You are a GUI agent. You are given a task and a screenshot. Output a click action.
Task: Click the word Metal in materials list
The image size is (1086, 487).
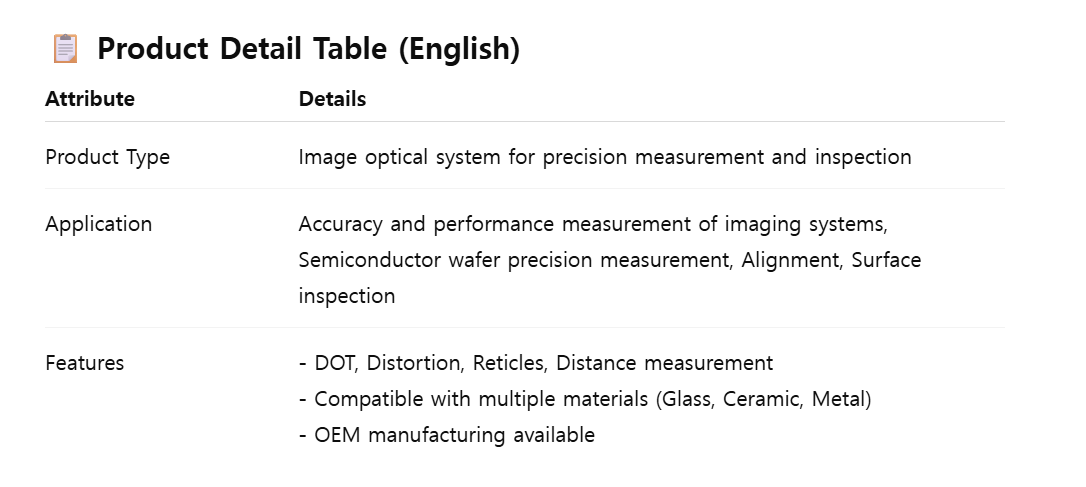[839, 399]
